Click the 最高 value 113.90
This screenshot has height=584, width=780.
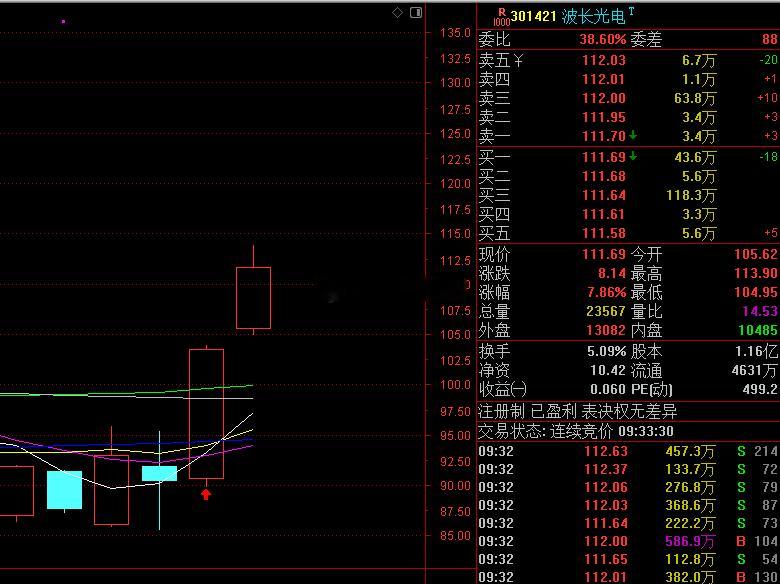point(756,274)
